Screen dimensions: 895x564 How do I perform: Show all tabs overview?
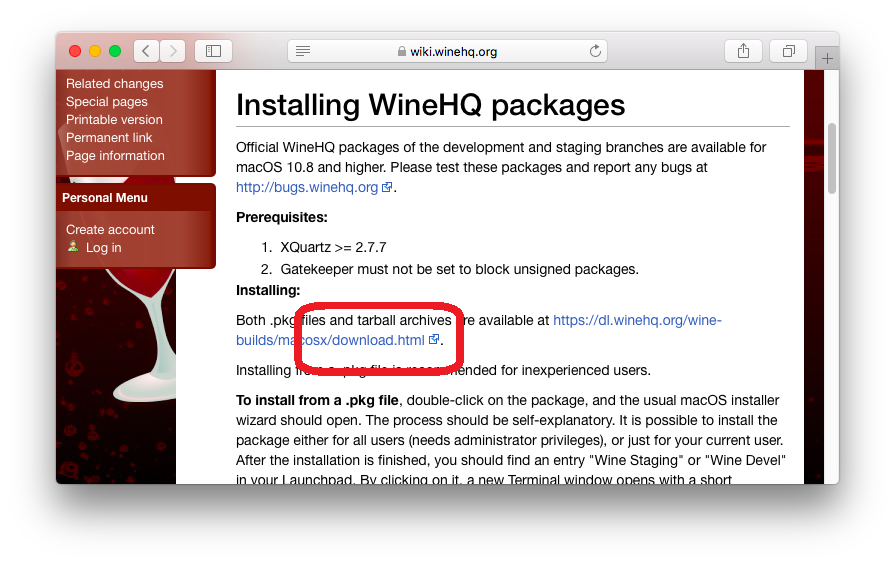tap(788, 51)
